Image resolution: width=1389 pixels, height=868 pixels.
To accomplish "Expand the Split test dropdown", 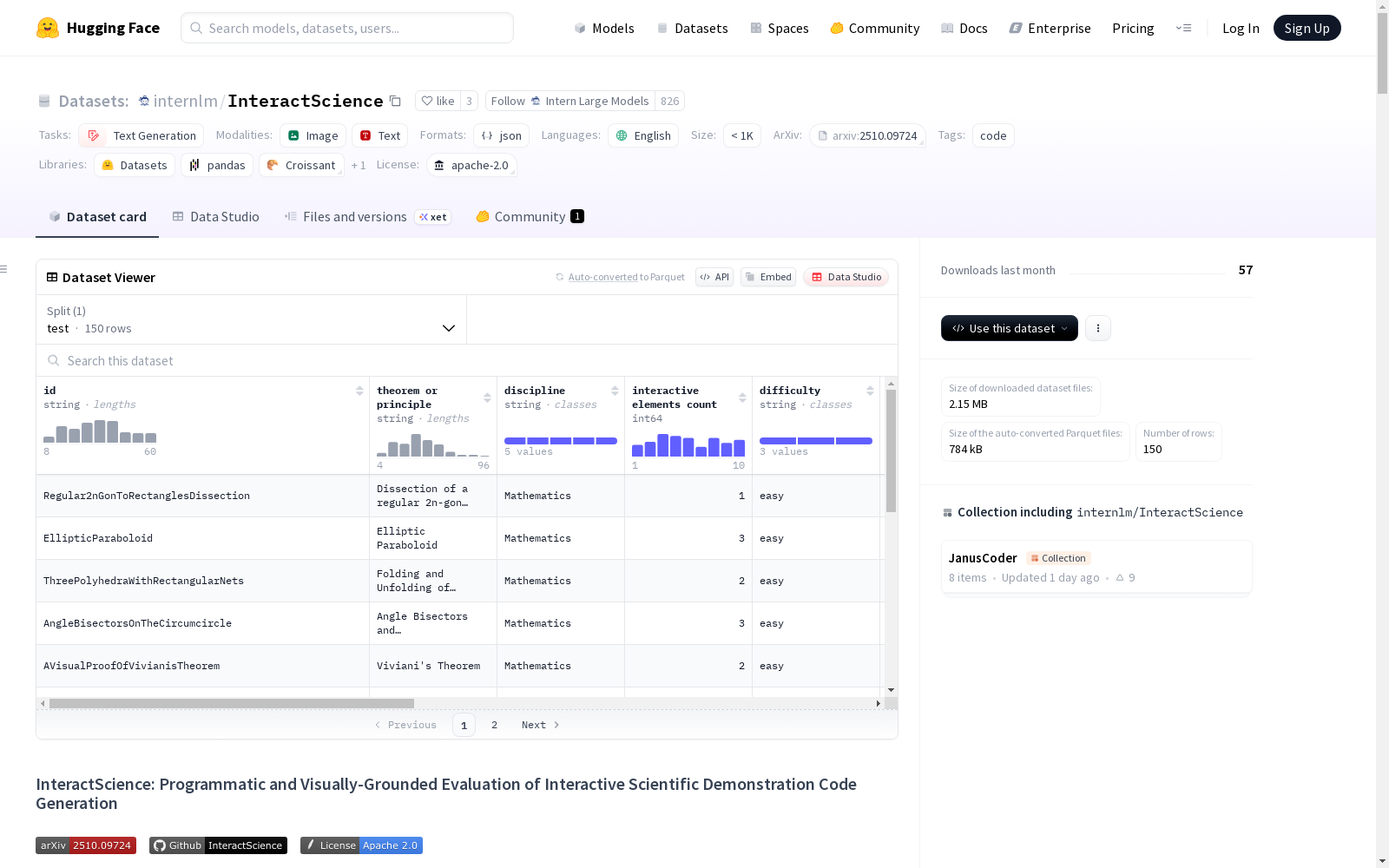I will [251, 319].
